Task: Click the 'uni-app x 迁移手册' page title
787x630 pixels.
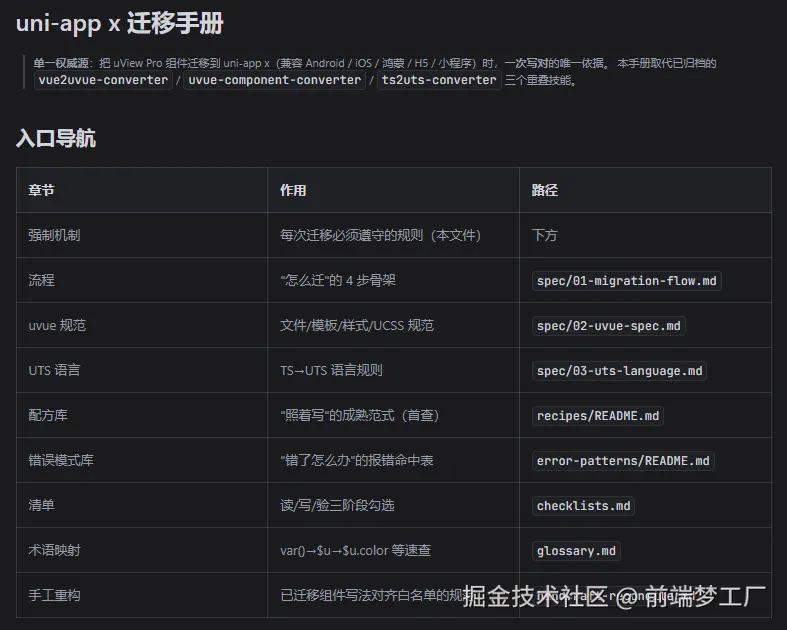Action: (x=119, y=23)
